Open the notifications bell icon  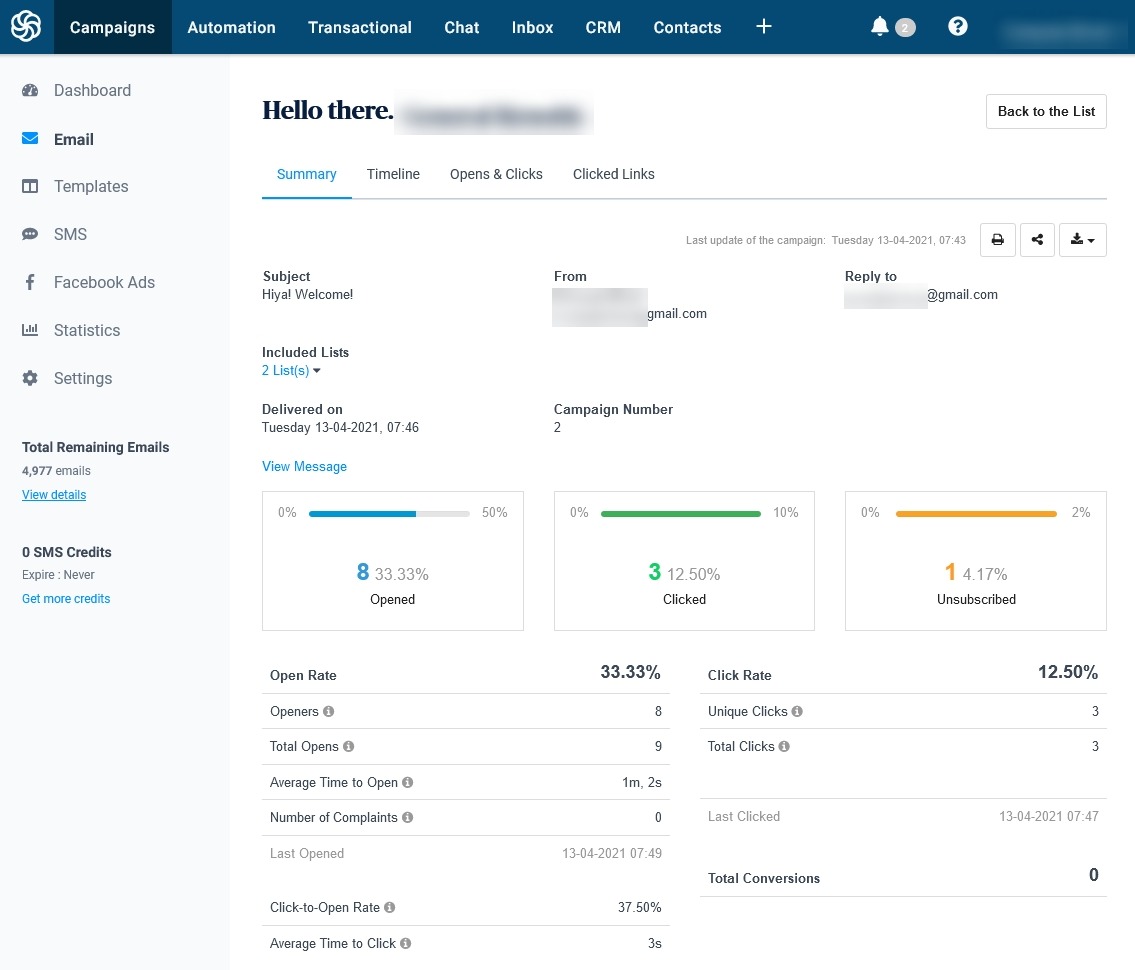pyautogui.click(x=880, y=27)
